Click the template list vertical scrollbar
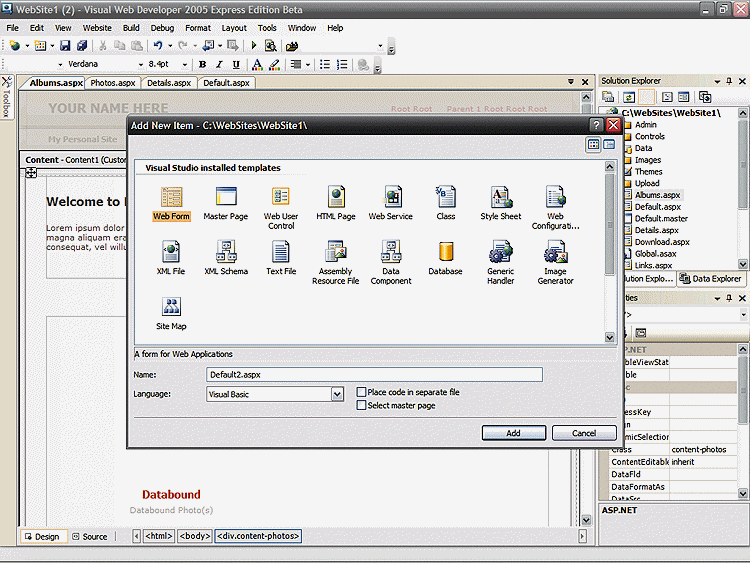The image size is (750, 563). point(609,252)
